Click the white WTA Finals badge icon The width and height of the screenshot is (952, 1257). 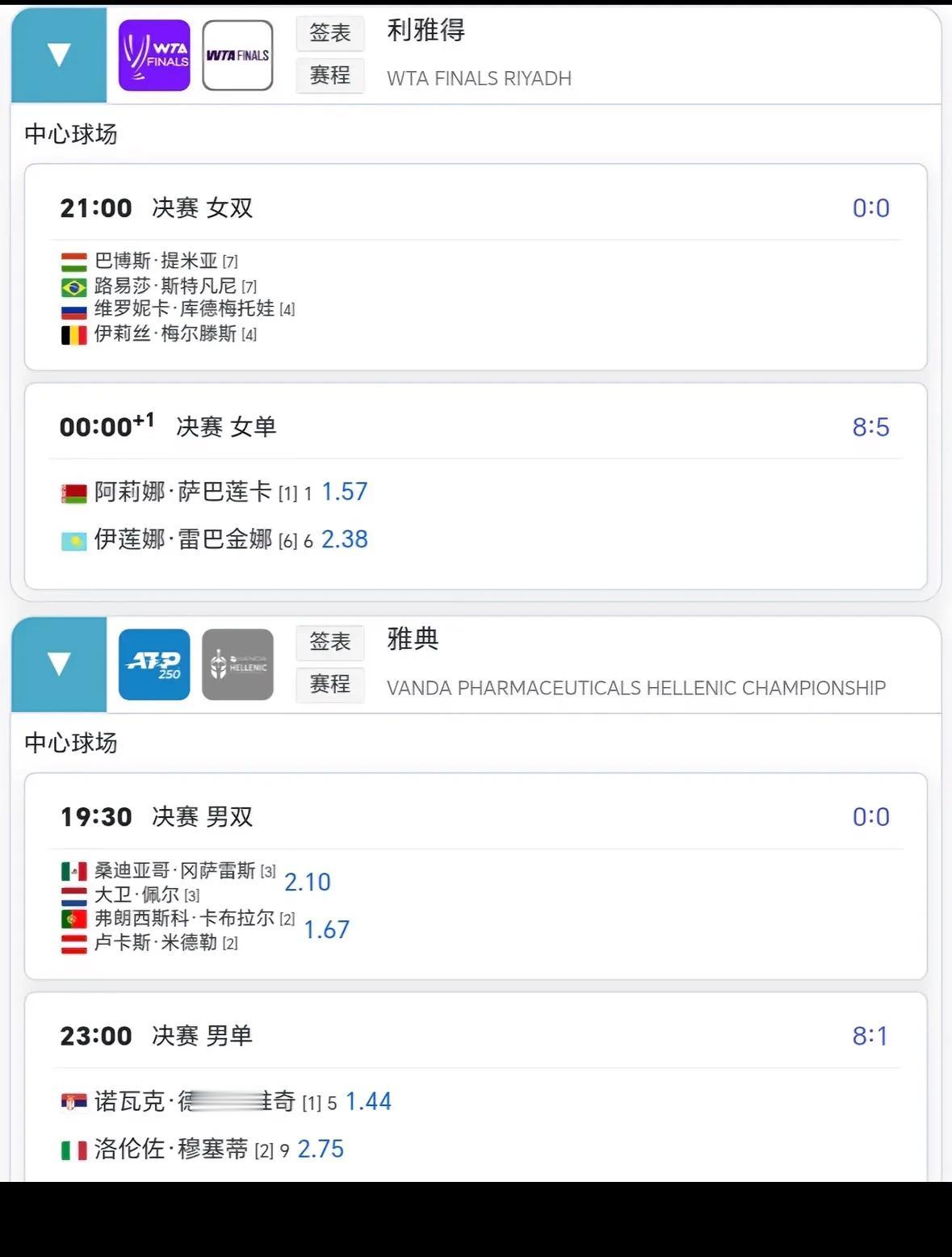(237, 55)
